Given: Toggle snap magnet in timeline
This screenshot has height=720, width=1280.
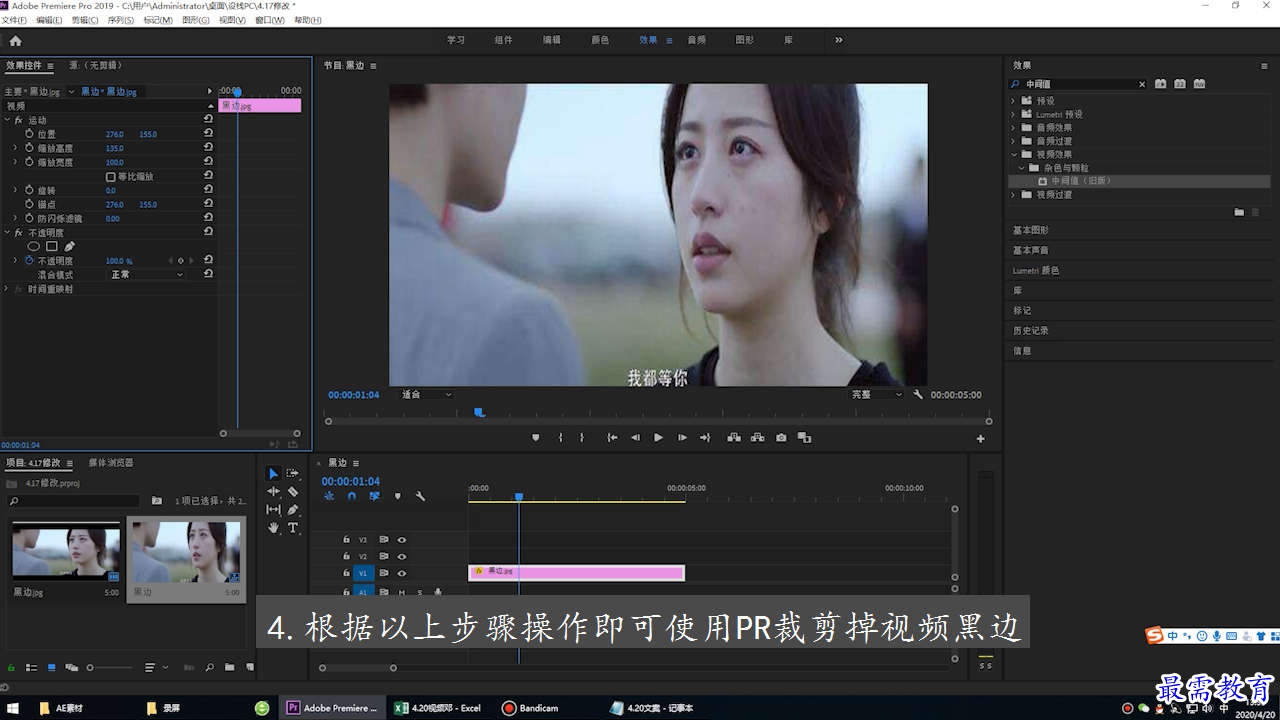Looking at the screenshot, I should pos(352,496).
